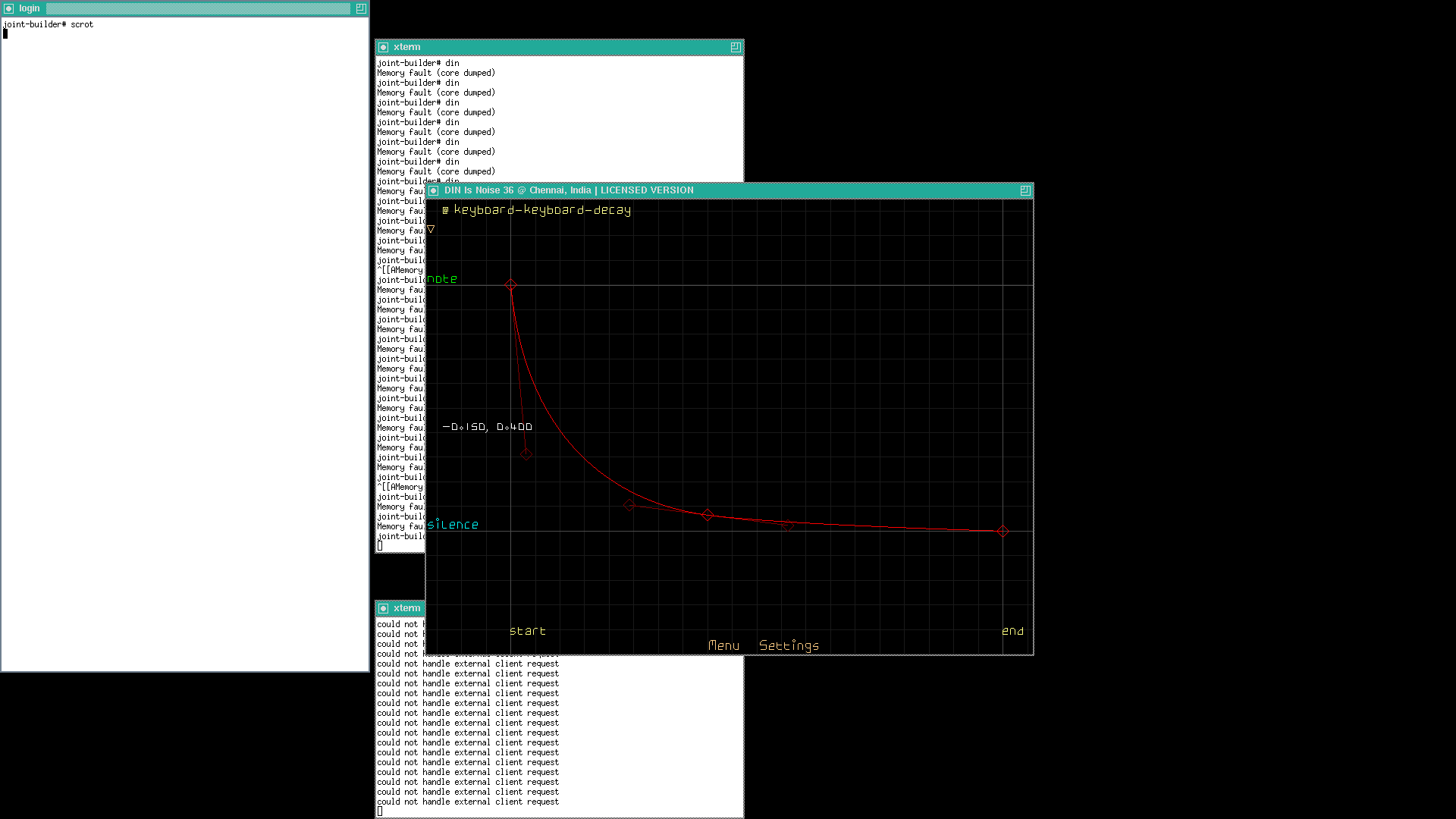Open Settings in DIN Is Noise
The height and width of the screenshot is (819, 1456).
tap(789, 645)
